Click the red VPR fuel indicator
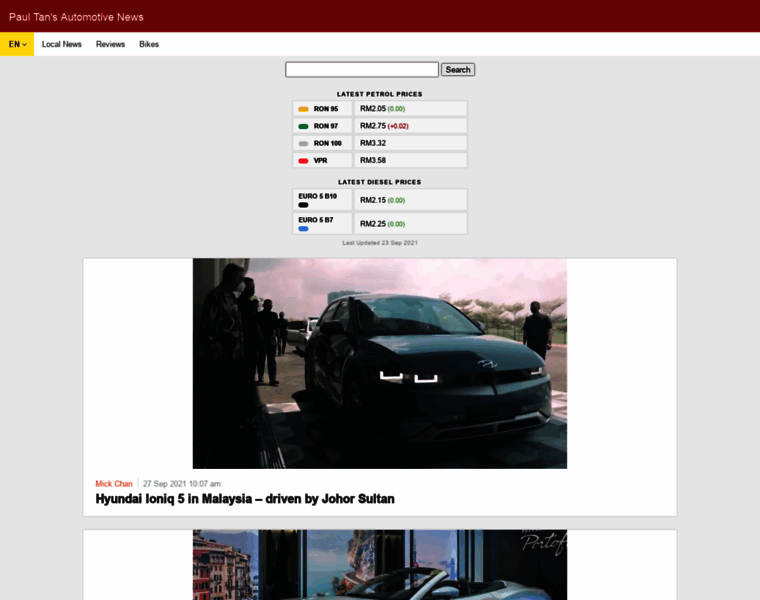Viewport: 760px width, 600px height. (x=303, y=161)
